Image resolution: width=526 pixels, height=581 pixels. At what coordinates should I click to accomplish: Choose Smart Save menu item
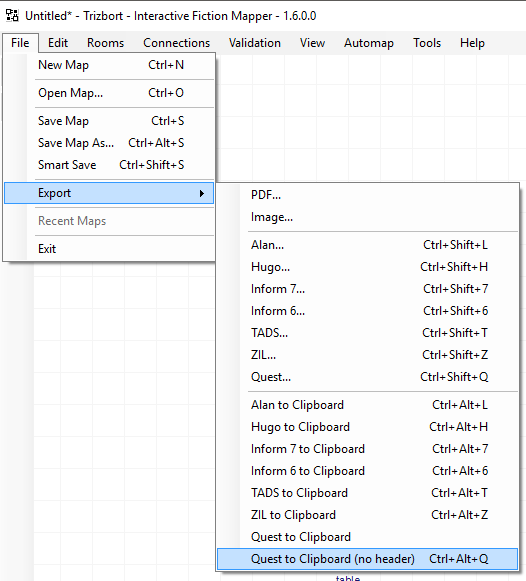tap(109, 165)
